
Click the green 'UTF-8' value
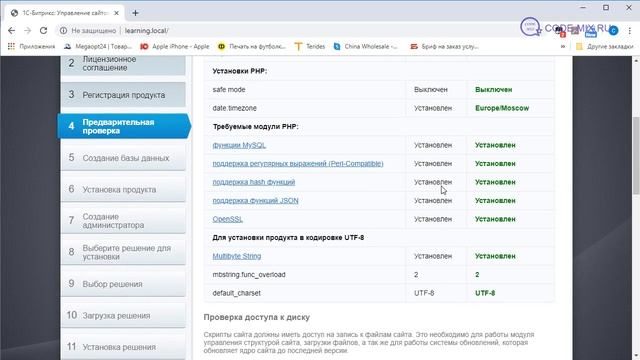(x=485, y=293)
